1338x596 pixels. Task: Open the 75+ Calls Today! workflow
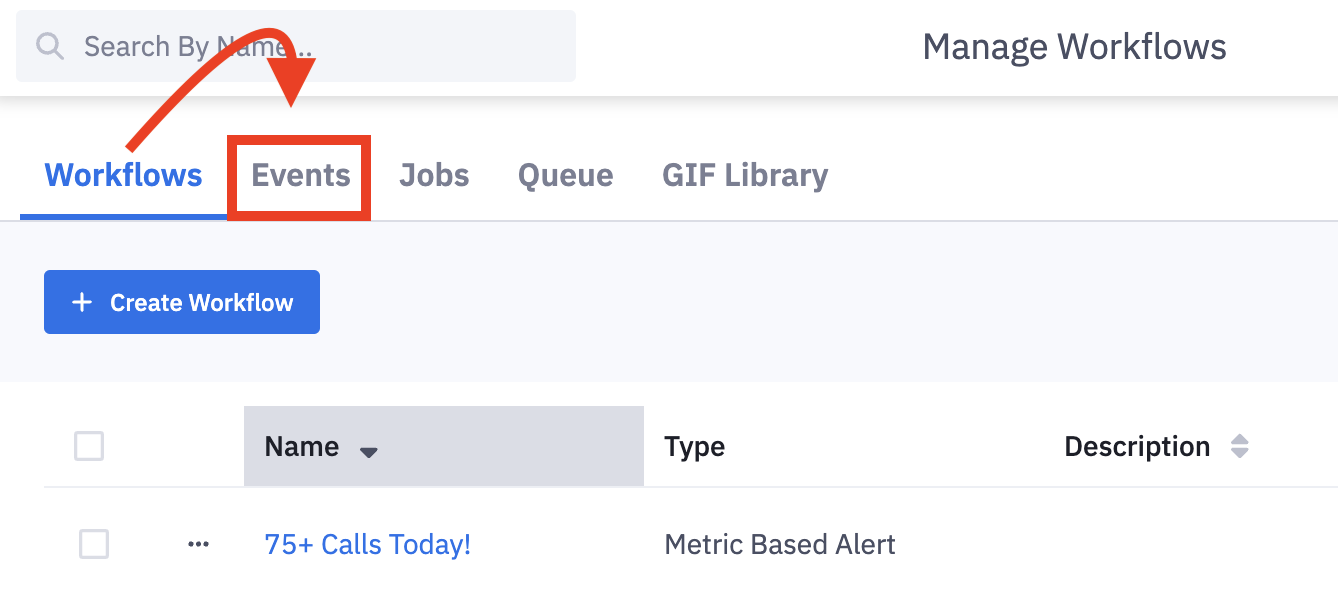[x=368, y=544]
